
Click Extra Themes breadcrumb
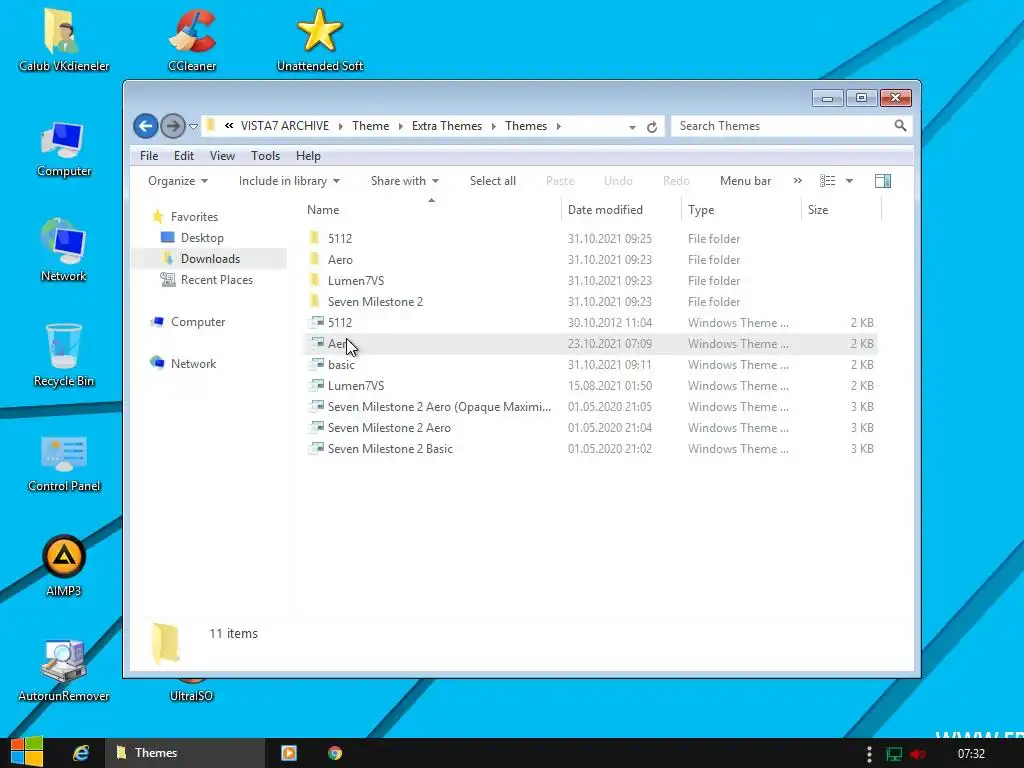coord(447,126)
